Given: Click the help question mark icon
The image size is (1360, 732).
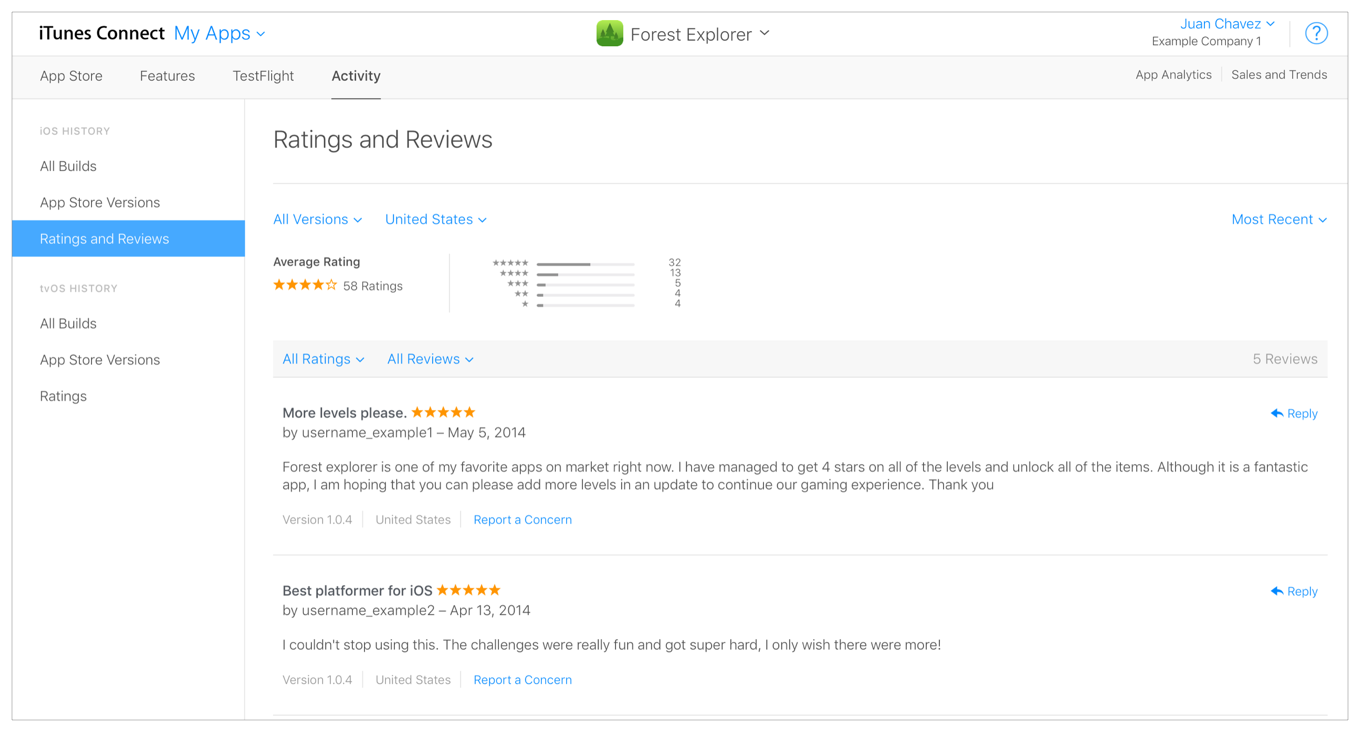Looking at the screenshot, I should coord(1316,32).
